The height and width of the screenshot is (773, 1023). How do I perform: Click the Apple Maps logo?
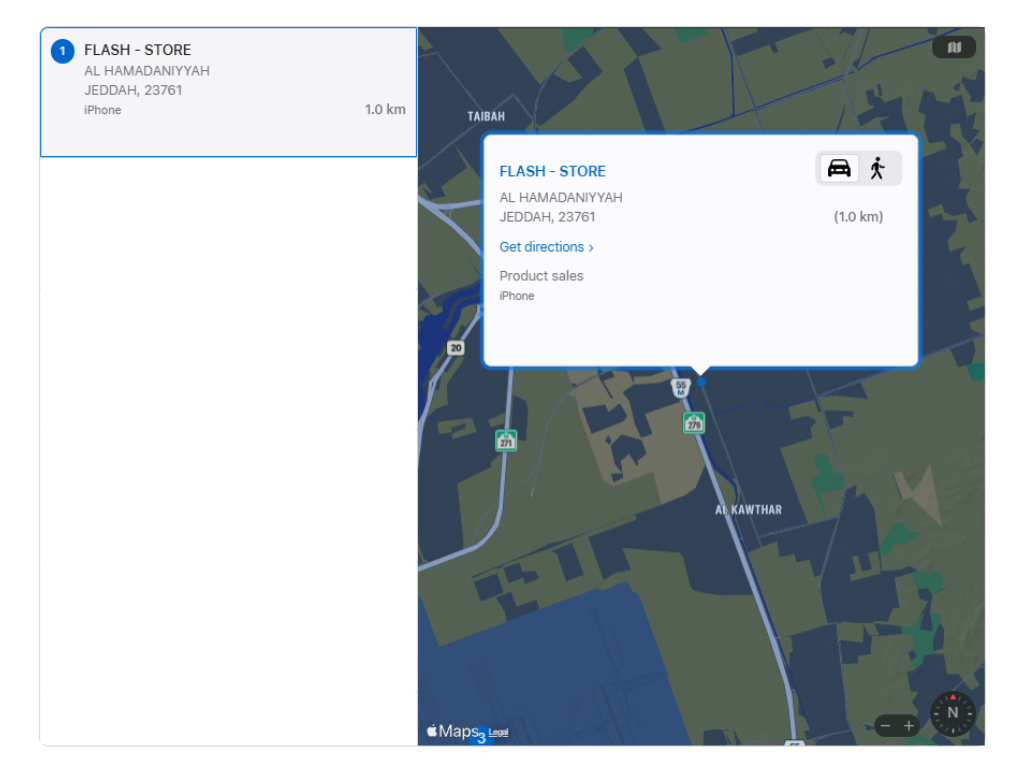(x=453, y=731)
